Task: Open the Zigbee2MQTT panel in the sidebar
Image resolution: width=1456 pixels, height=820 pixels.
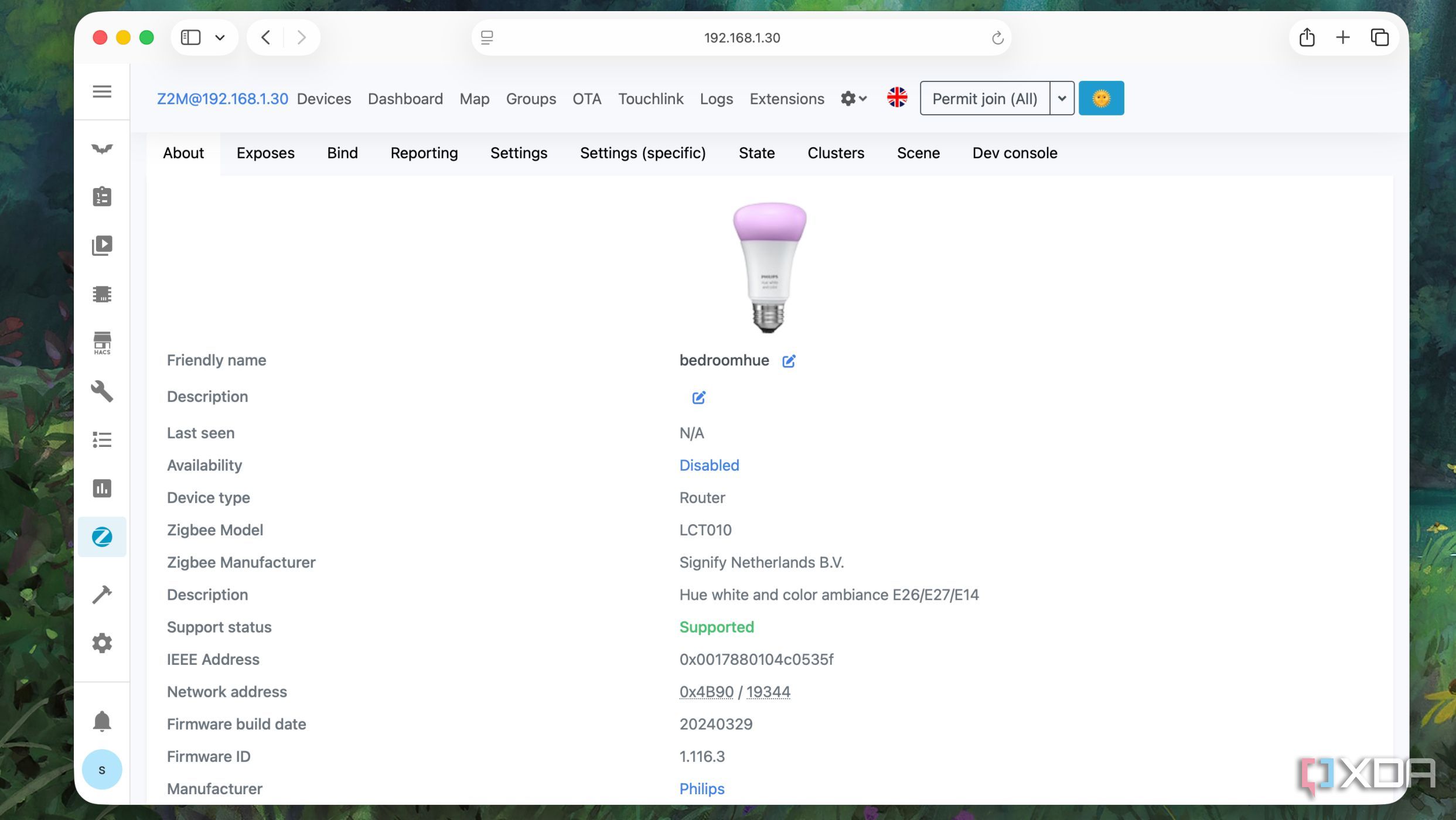Action: click(x=102, y=537)
